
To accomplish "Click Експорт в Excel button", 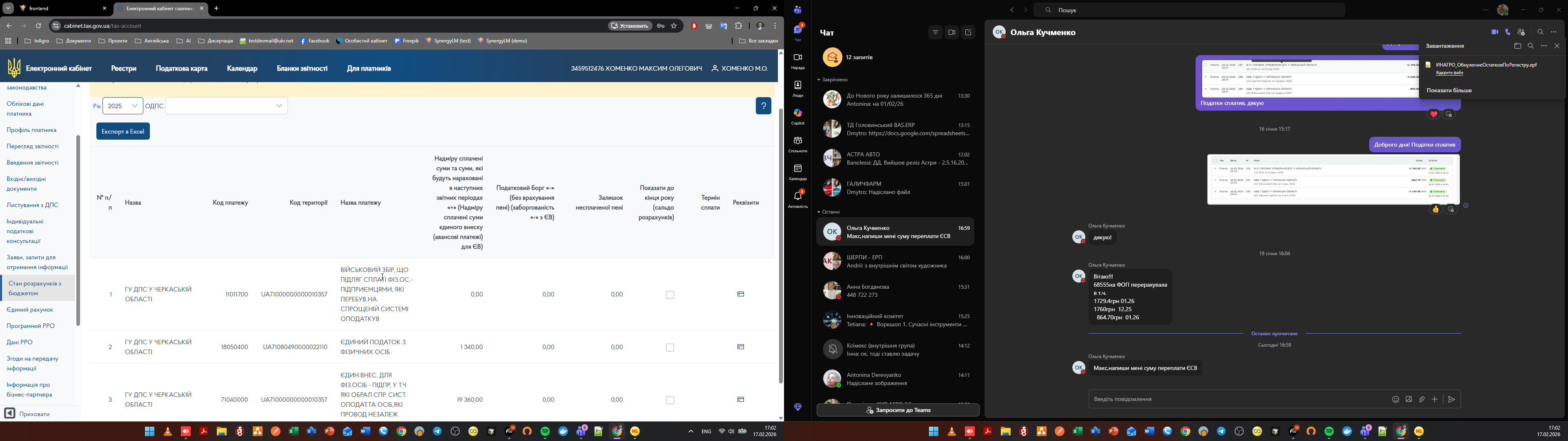I will coord(123,131).
